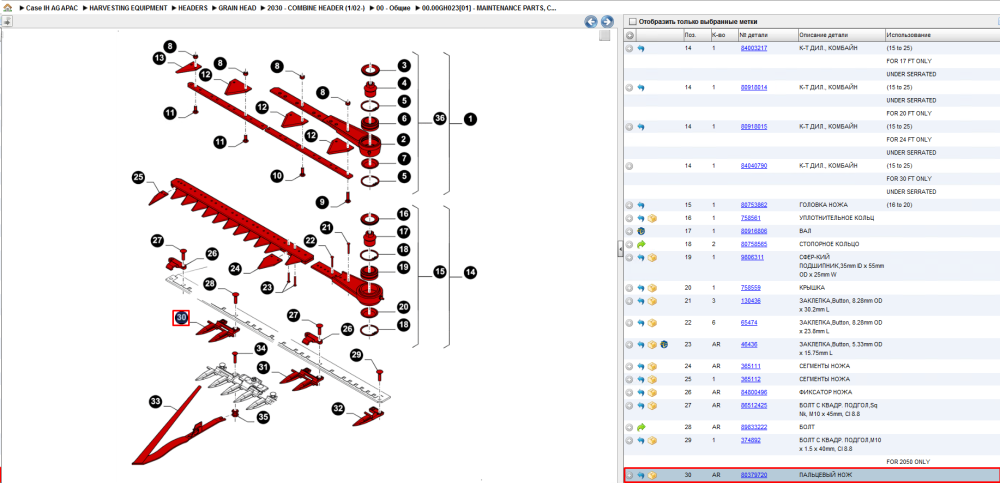1000x483 pixels.
Task: Sort by 'Описание детали' column header
Action: point(841,35)
